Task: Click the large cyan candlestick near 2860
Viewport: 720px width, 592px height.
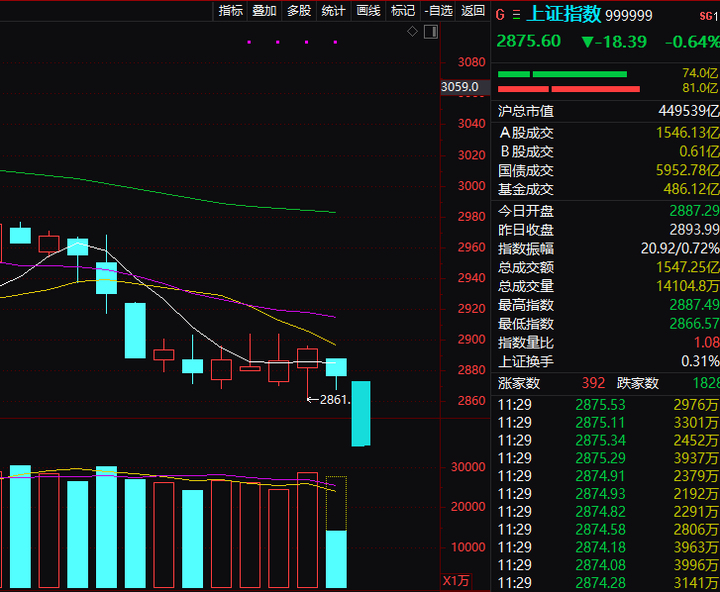Action: [361, 413]
